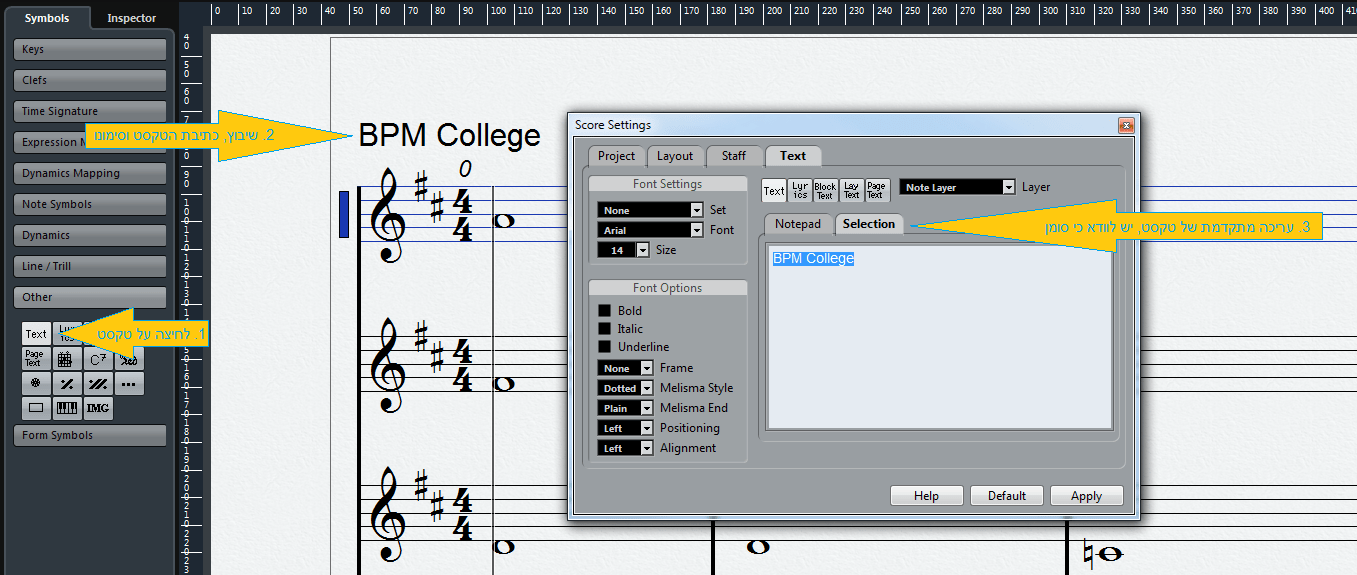Expand the Keys symbol section

point(90,49)
